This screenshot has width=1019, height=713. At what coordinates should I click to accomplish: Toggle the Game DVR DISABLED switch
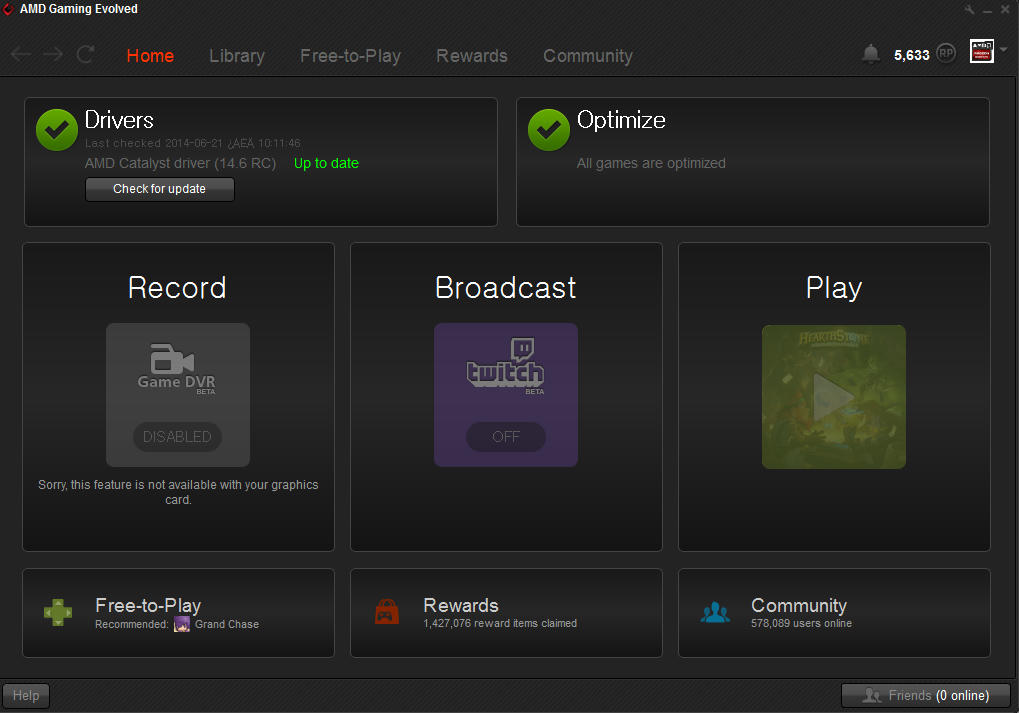point(177,437)
